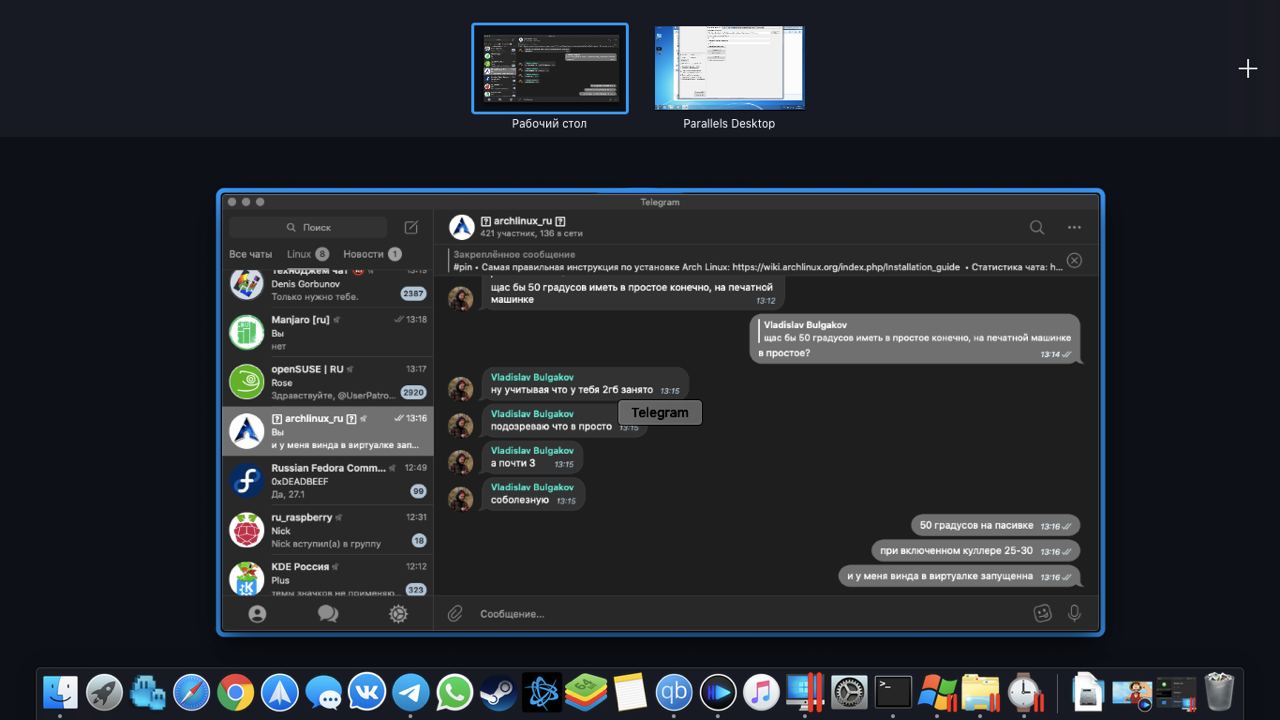Open the Finder icon in the Dock
The width and height of the screenshot is (1280, 720).
61,692
